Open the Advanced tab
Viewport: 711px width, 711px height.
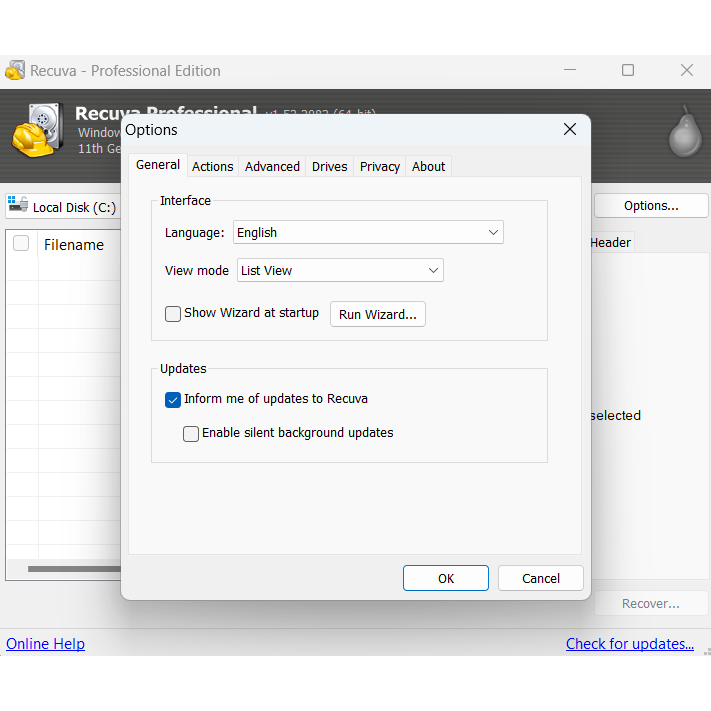[x=272, y=167]
